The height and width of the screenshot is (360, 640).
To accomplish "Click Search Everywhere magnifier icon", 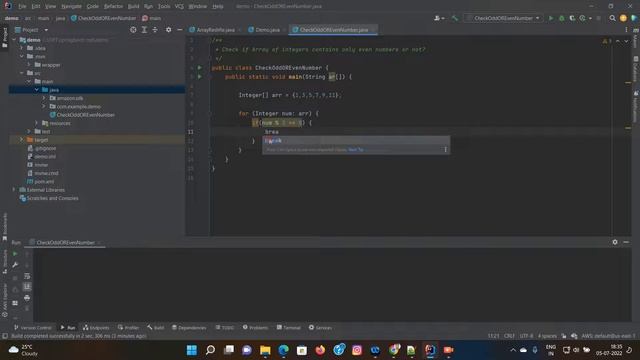I will [612, 18].
